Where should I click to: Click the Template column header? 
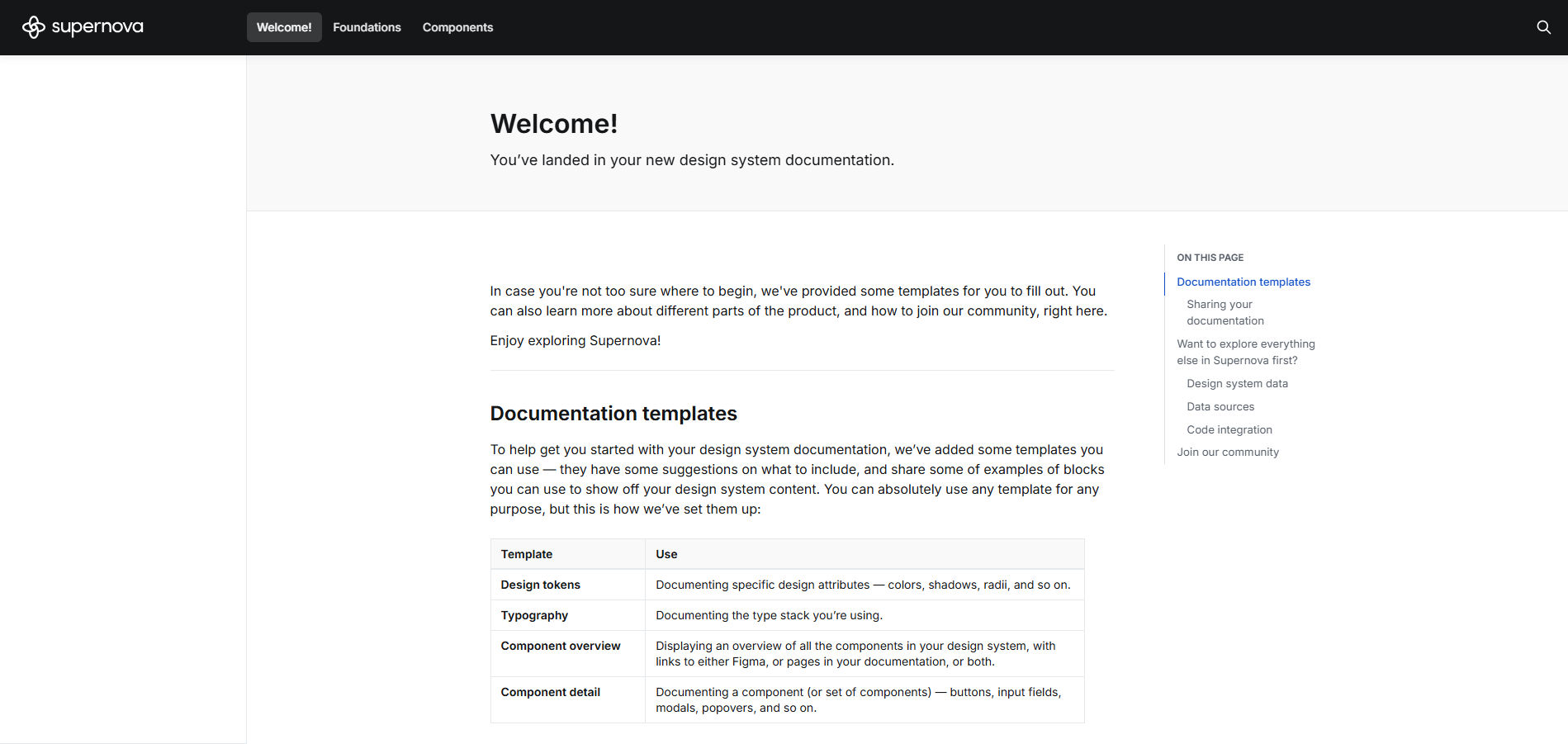point(526,554)
